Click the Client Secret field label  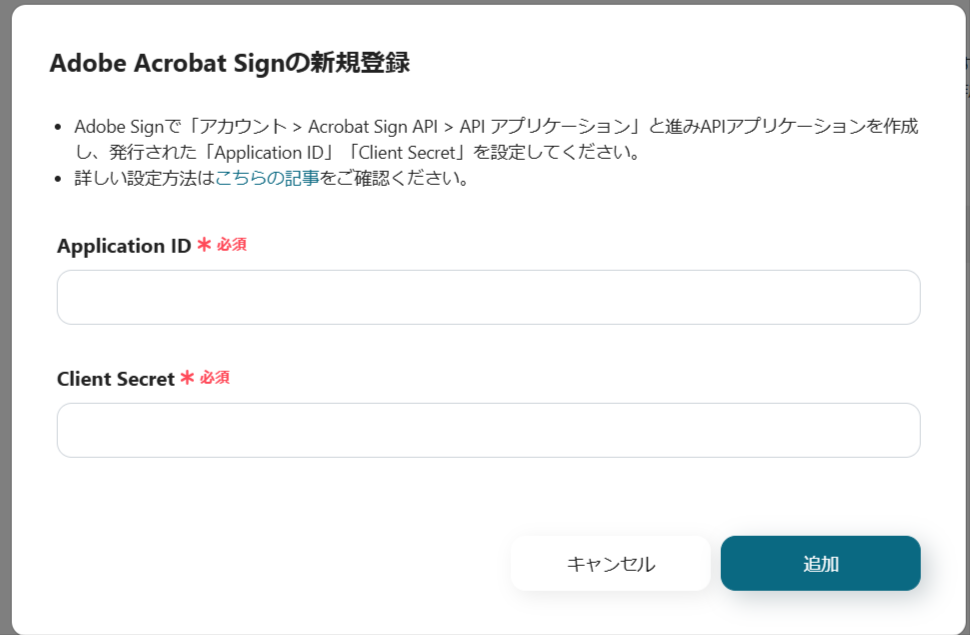pyautogui.click(x=115, y=379)
